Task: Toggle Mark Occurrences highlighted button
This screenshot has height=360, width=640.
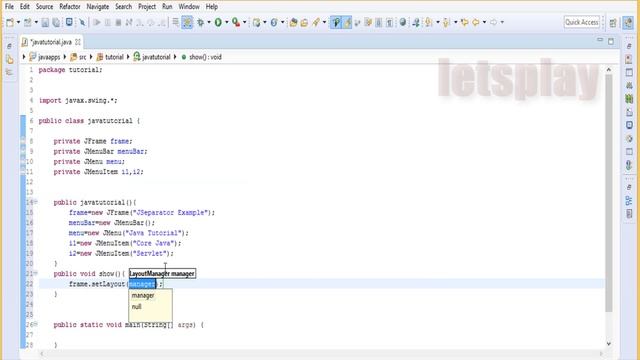Action: pyautogui.click(x=347, y=22)
